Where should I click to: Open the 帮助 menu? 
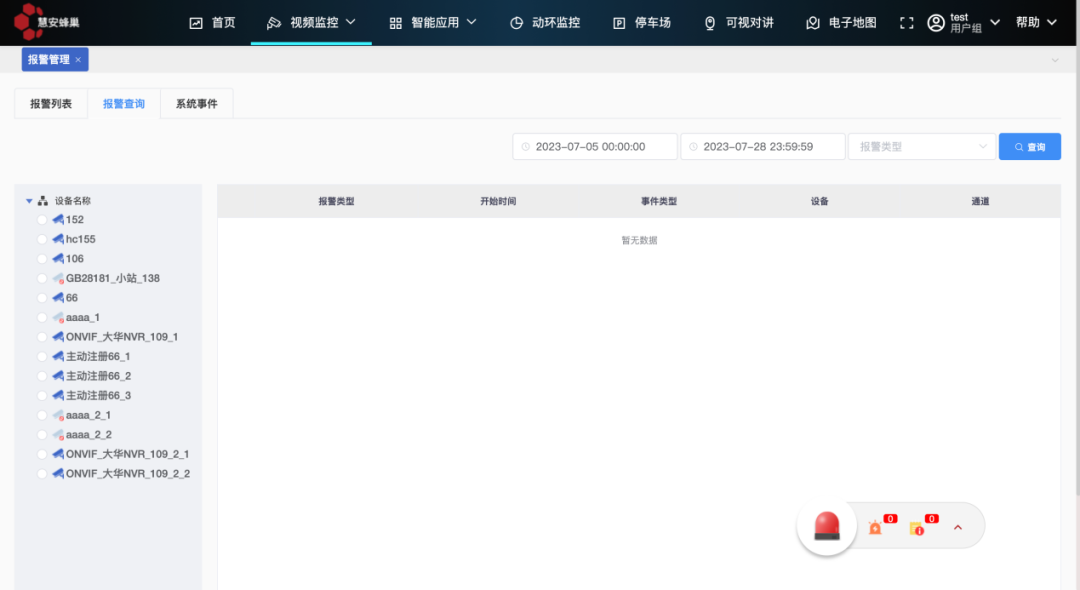[x=1035, y=22]
